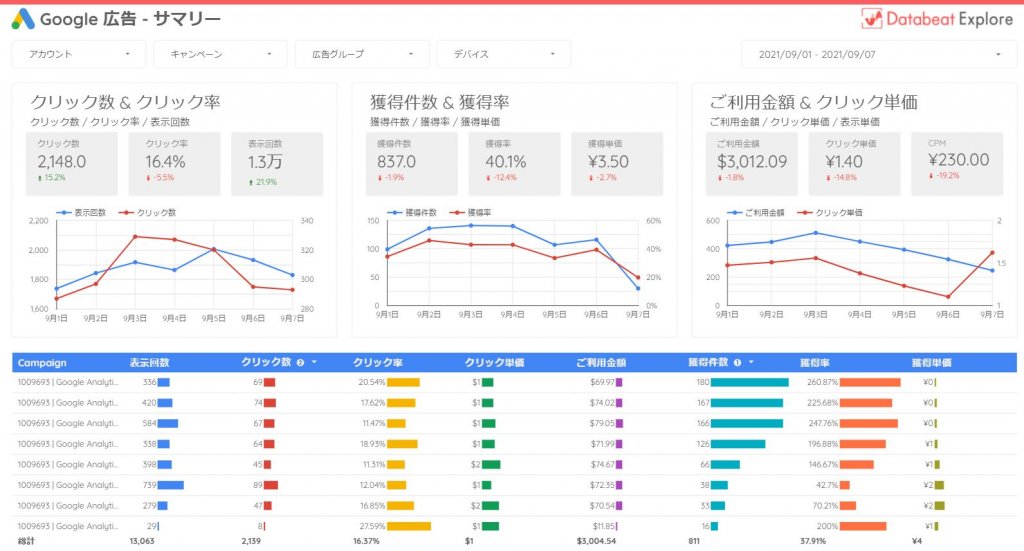Click the 9月3日 red peak point in first chart

135,236
